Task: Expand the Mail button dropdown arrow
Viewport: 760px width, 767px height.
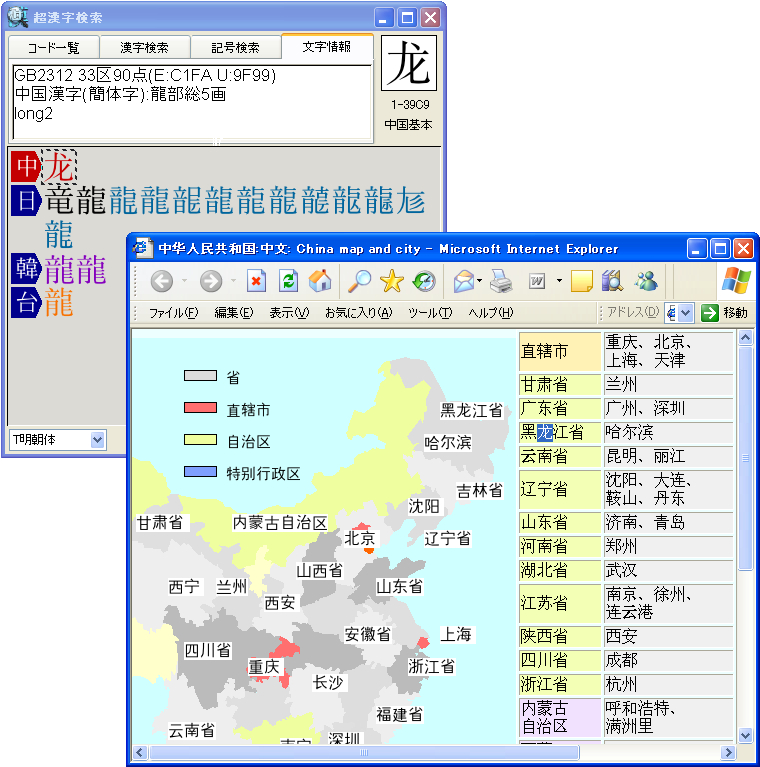Action: (x=478, y=281)
